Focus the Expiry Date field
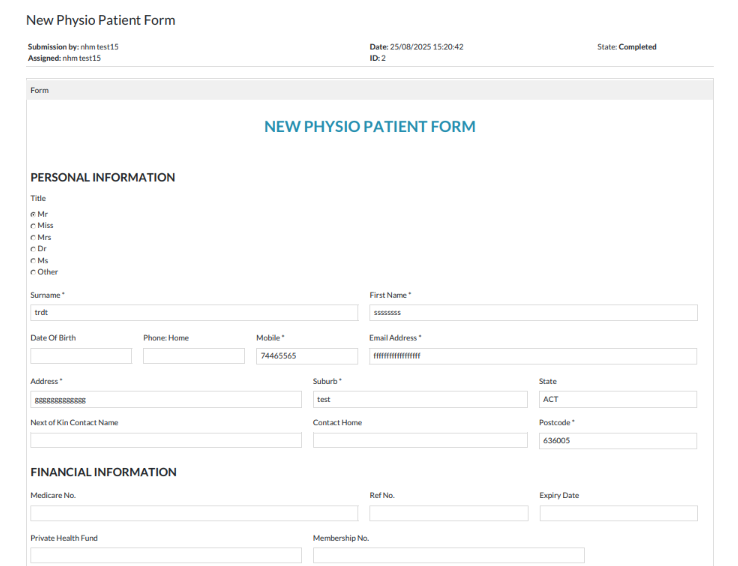738x566 pixels. [617, 513]
